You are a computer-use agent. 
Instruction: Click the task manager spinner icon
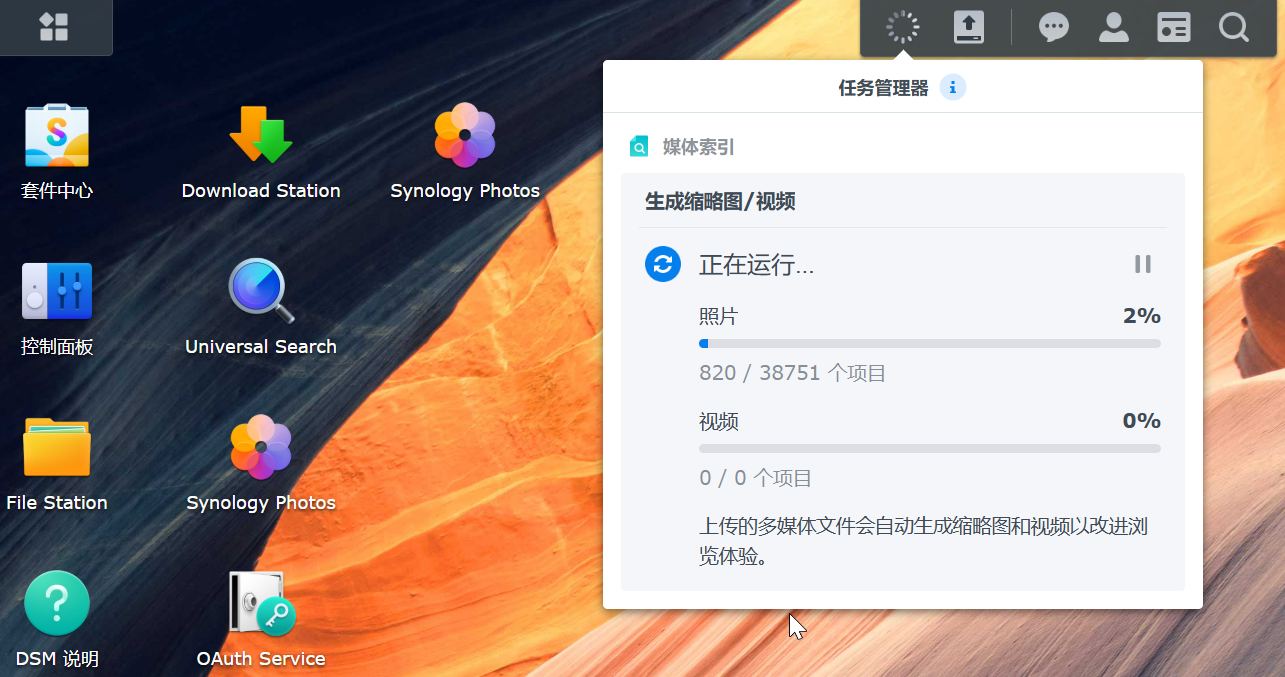click(x=903, y=27)
